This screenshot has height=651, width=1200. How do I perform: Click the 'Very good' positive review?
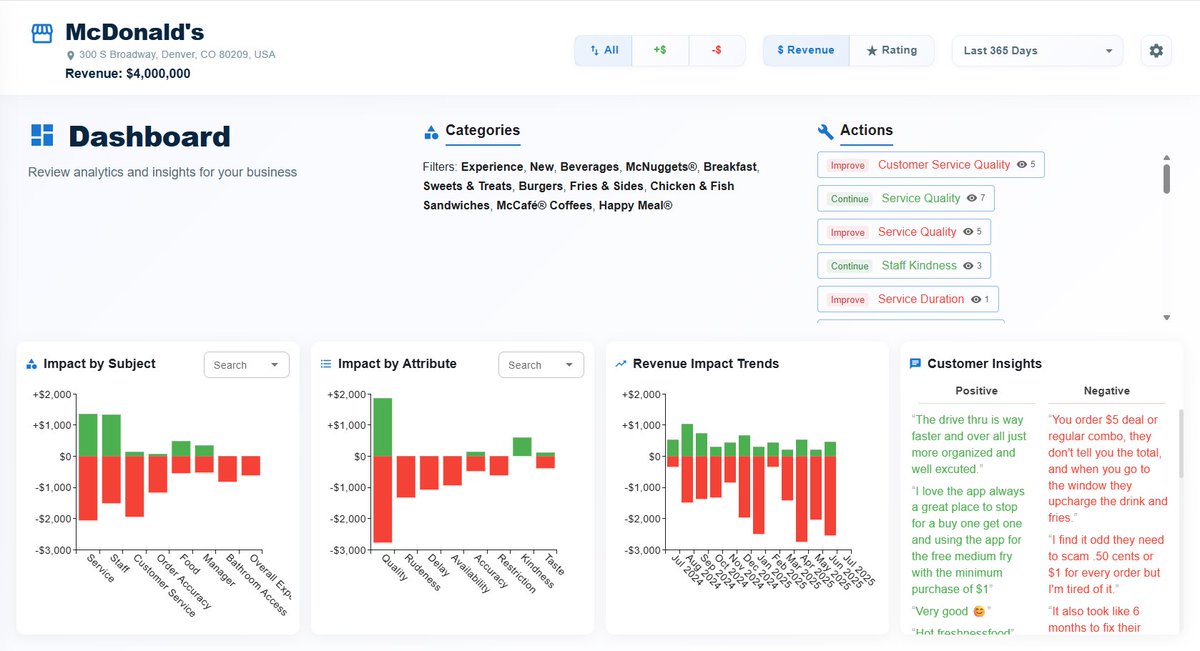coord(952,611)
